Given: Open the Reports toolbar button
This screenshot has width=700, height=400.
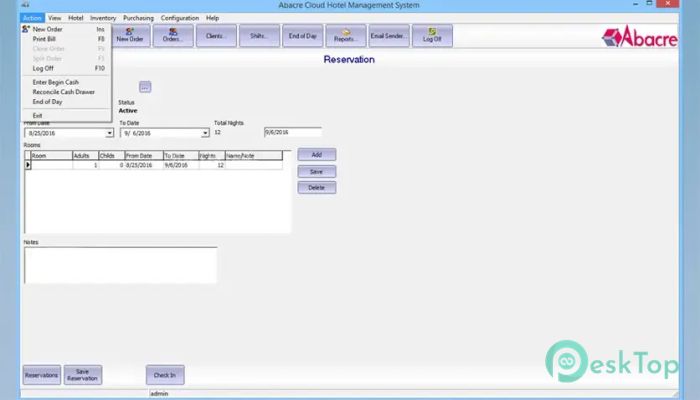Looking at the screenshot, I should tap(346, 36).
